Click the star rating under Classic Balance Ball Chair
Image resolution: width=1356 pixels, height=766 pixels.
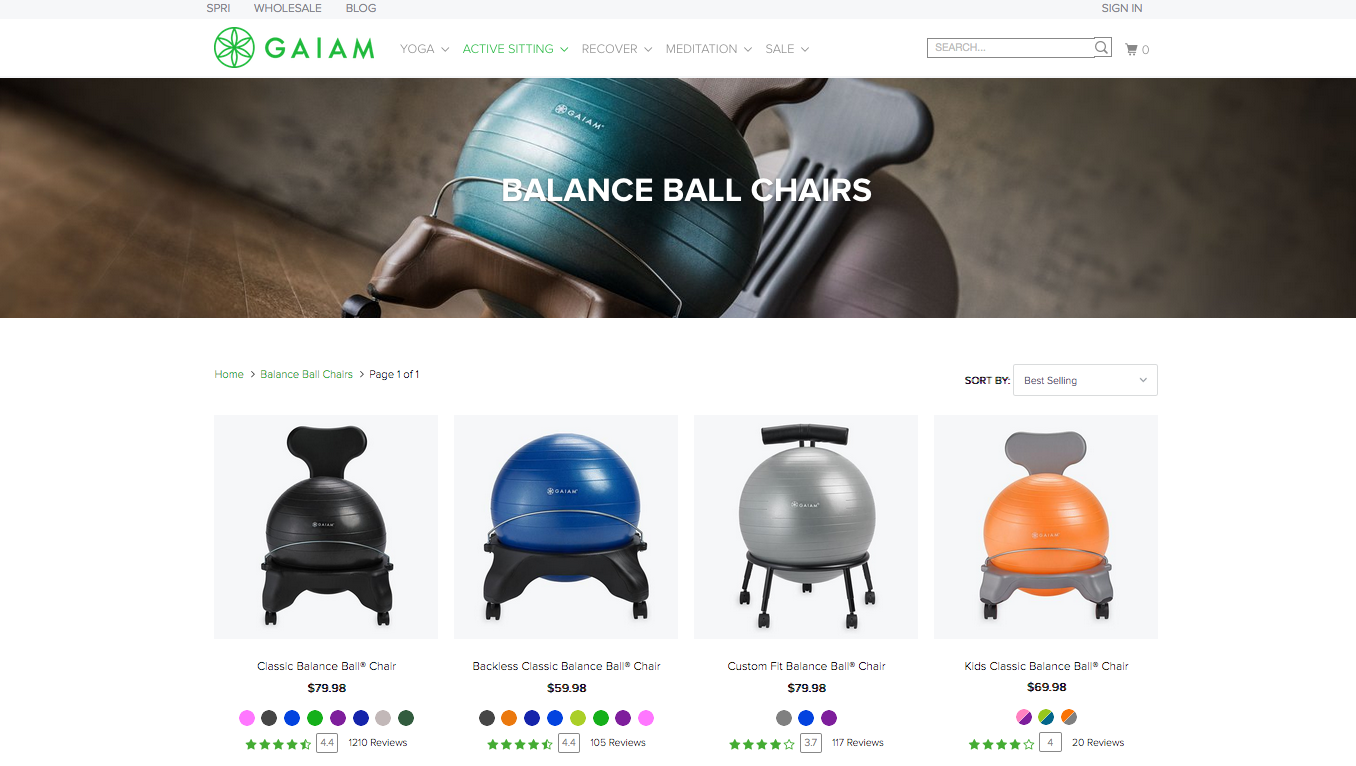point(278,744)
